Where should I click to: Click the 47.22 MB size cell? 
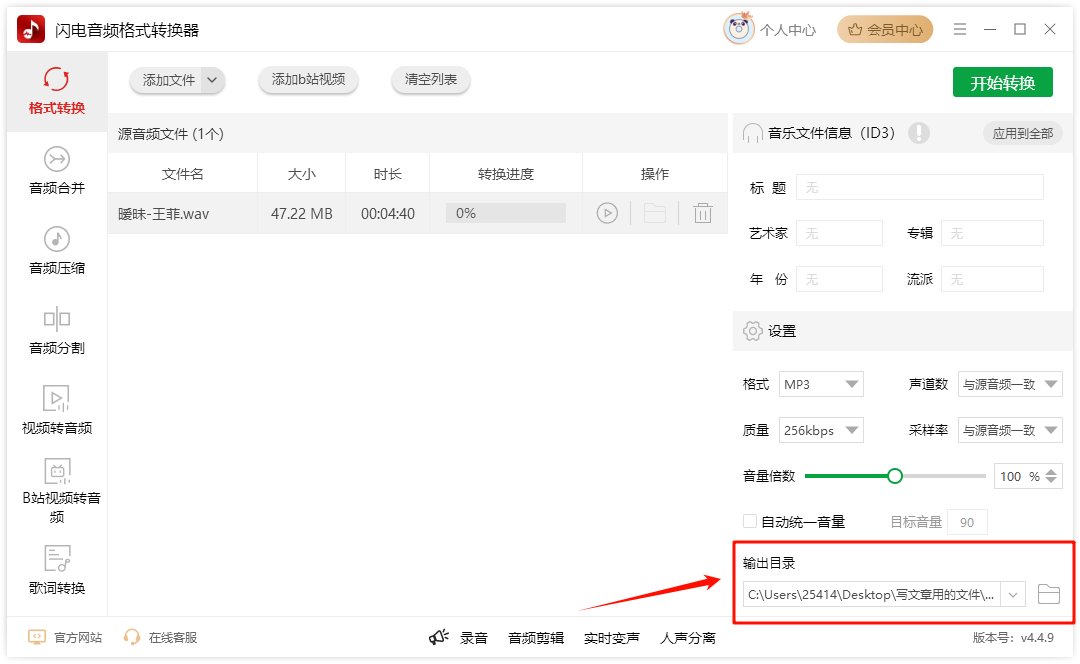point(302,214)
